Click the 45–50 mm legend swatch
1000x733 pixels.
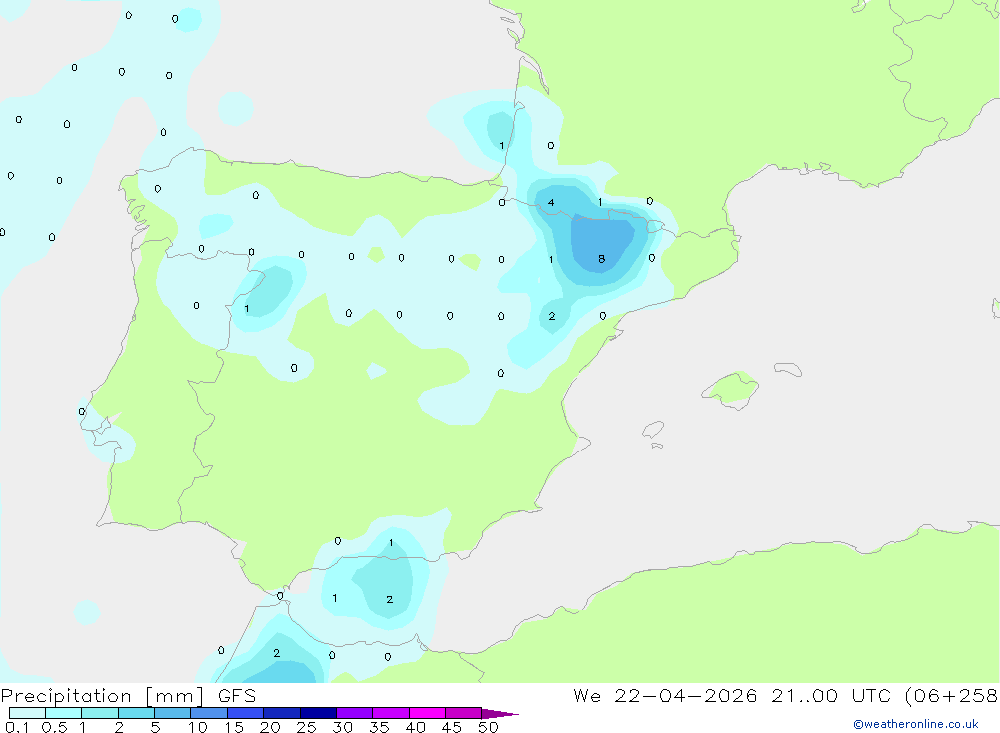point(463,713)
